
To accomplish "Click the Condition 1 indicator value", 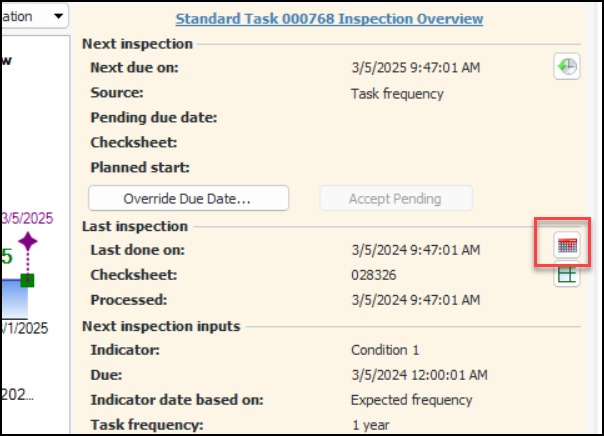I will tap(385, 350).
